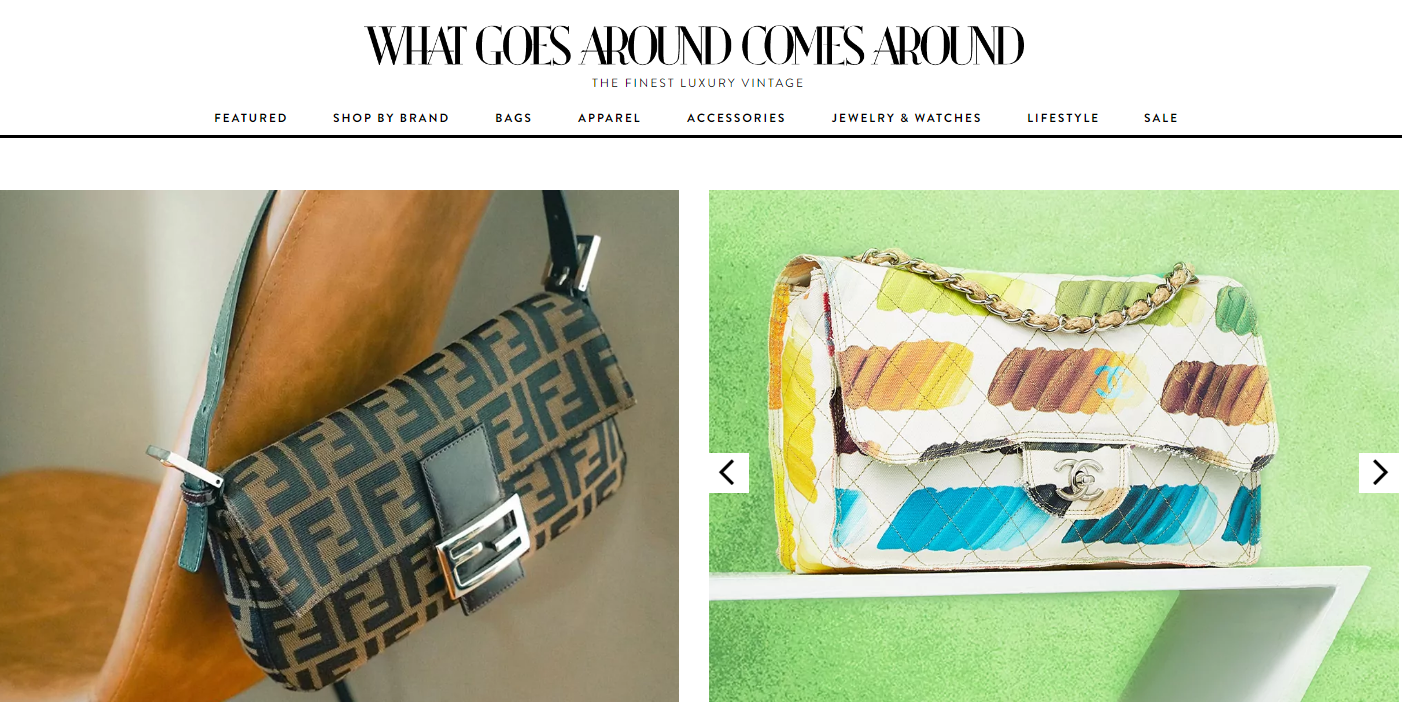Select Jewelry & Watches in the navigation
Image resolution: width=1402 pixels, height=704 pixels.
pyautogui.click(x=907, y=118)
